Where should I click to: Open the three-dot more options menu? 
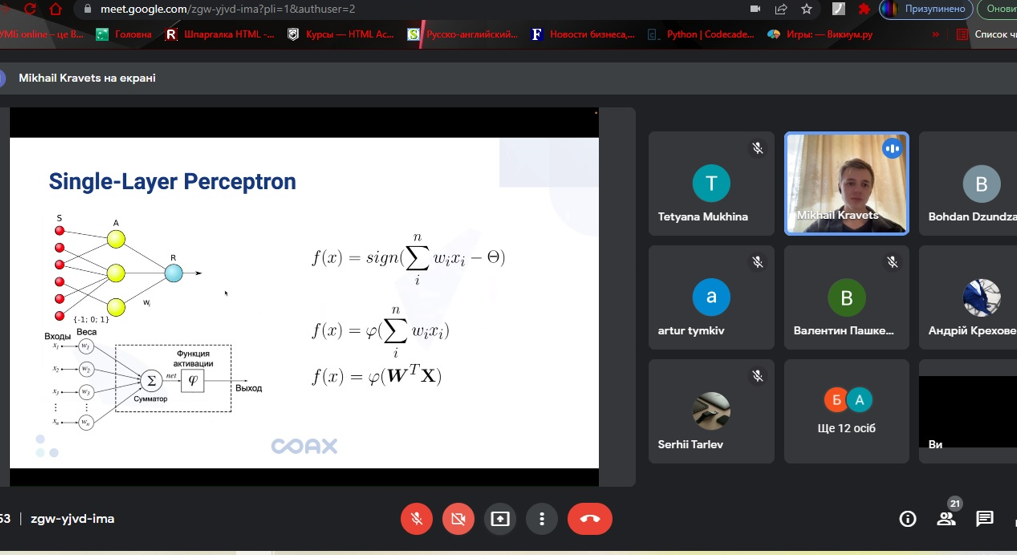click(x=541, y=519)
